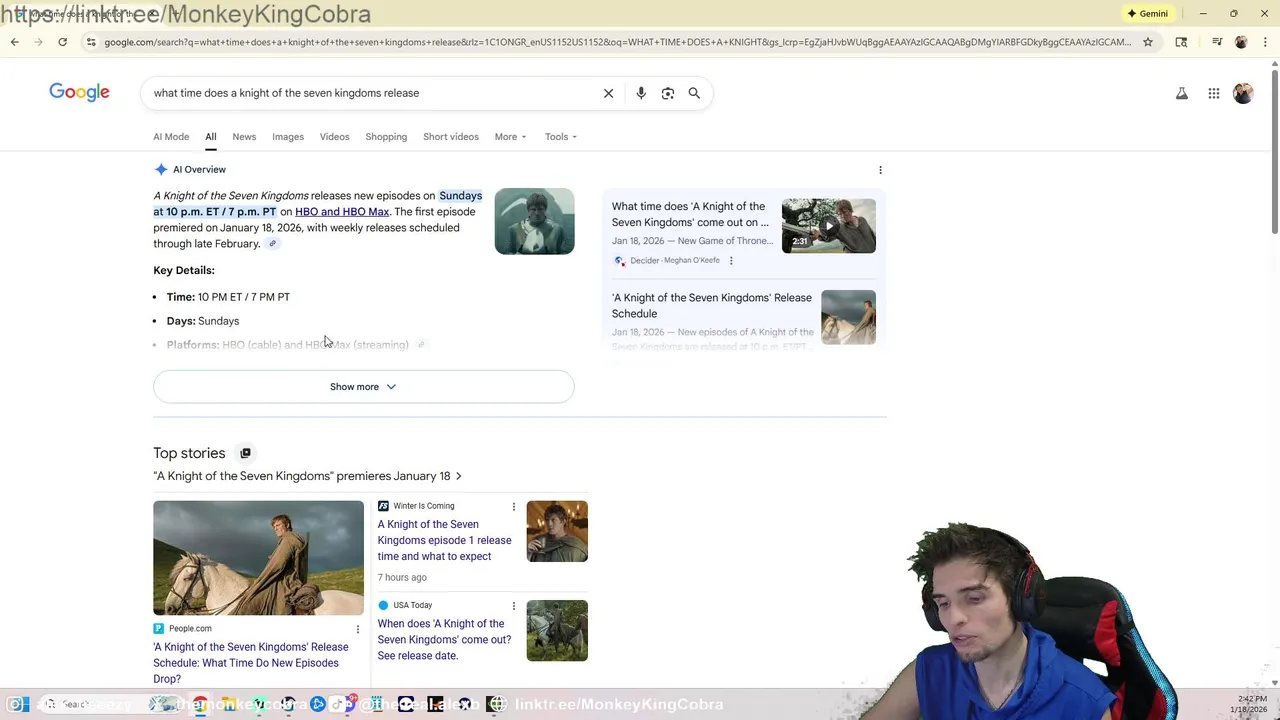Switch to the AI Mode tab
Image resolution: width=1280 pixels, height=720 pixels.
pyautogui.click(x=171, y=137)
